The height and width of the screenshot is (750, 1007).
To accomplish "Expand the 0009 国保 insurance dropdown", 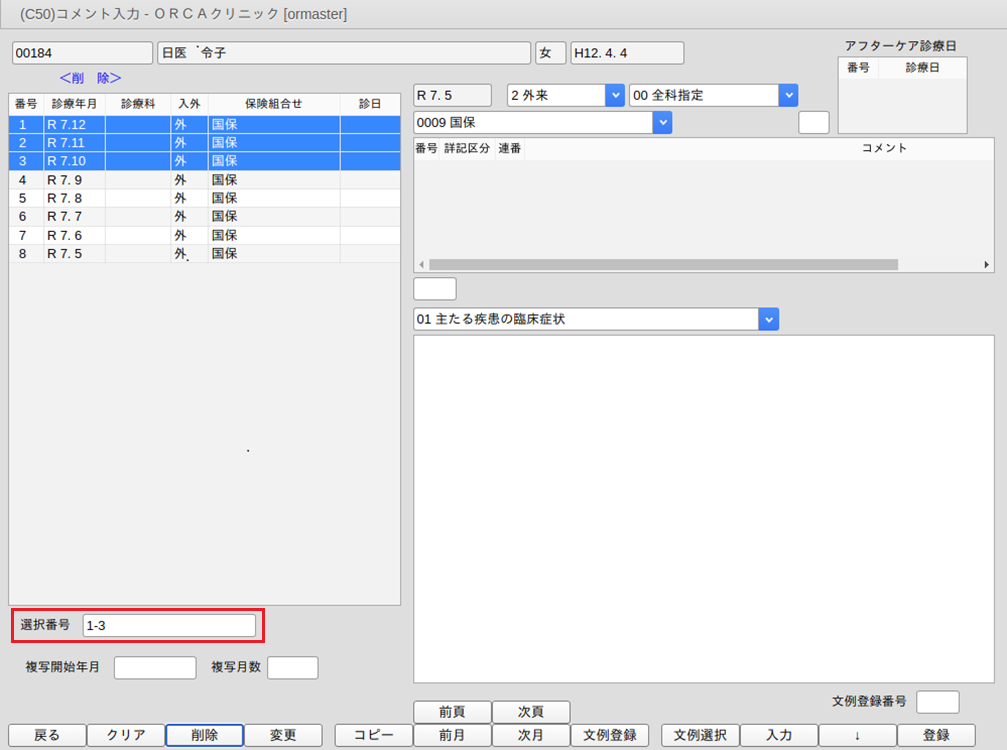I will click(x=661, y=122).
